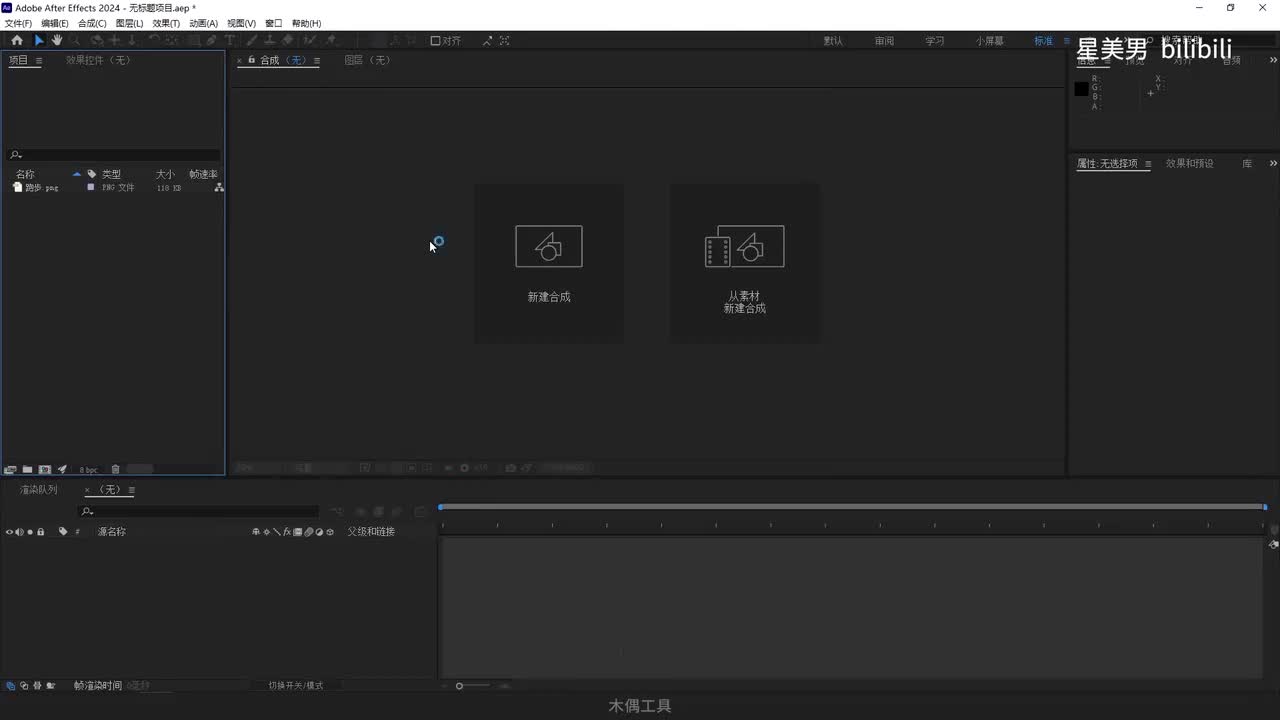Click the label tag icon in timeline header

[x=63, y=532]
